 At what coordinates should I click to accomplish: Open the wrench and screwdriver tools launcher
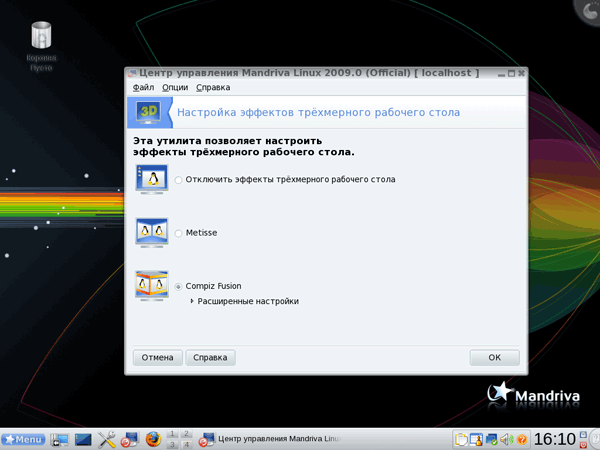coord(106,439)
